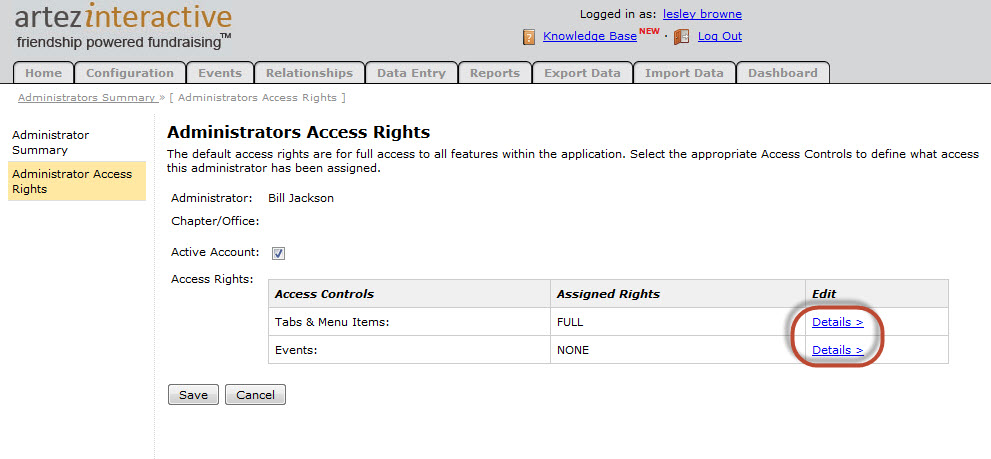Open the Import Data tab
This screenshot has height=459, width=991.
pyautogui.click(x=684, y=73)
